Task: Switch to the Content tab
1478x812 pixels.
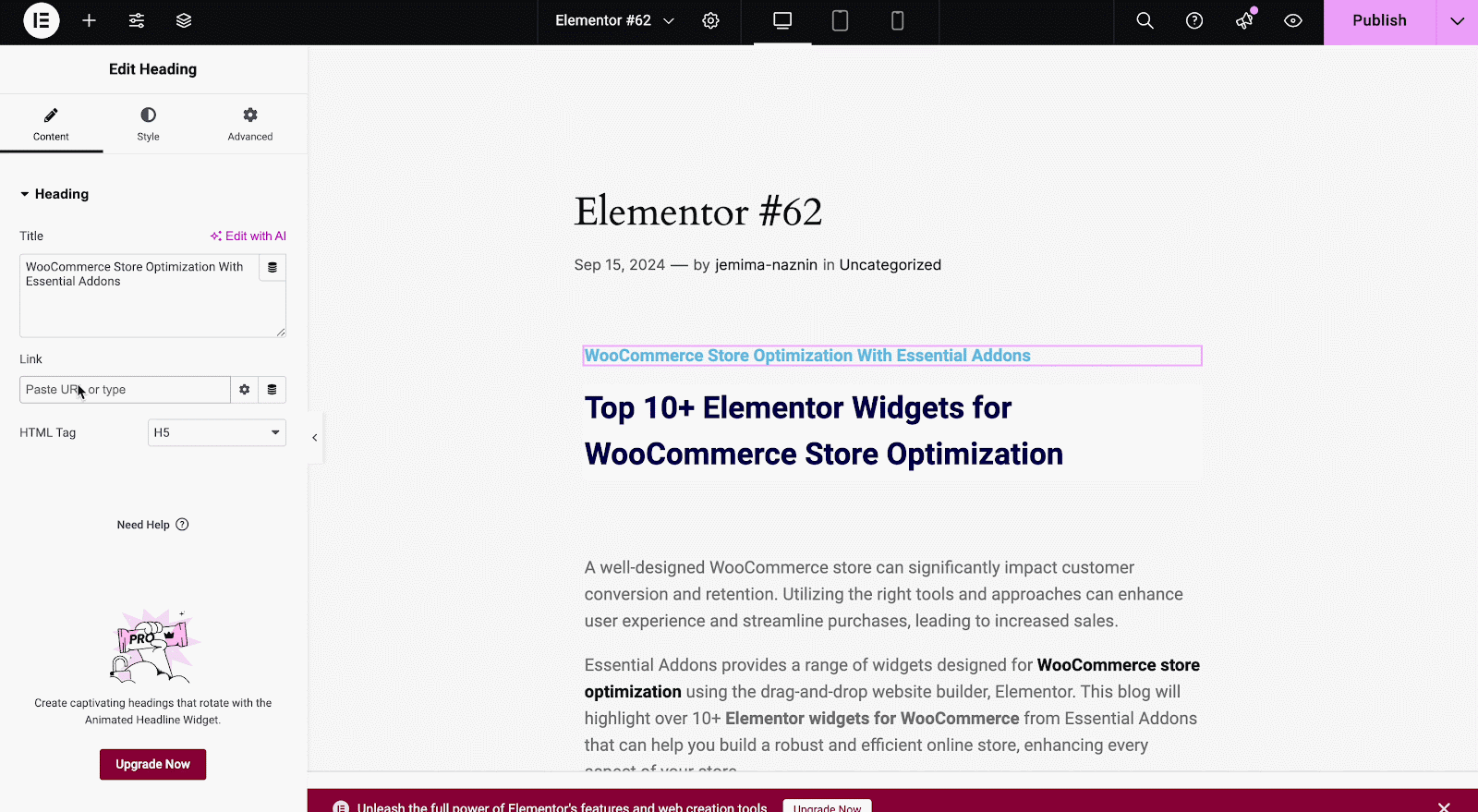Action: coord(51,124)
